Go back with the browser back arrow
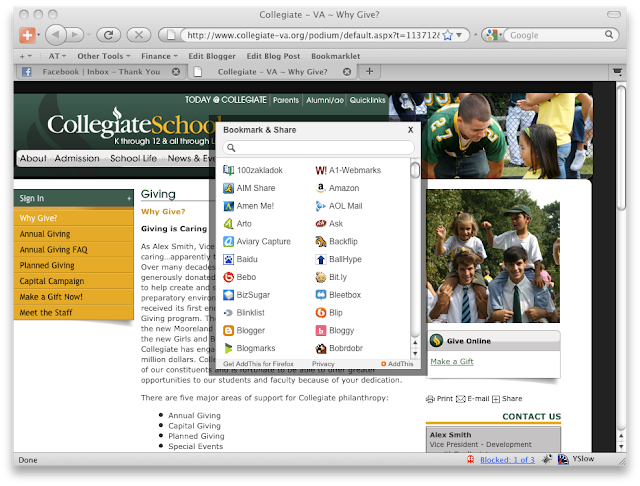The width and height of the screenshot is (640, 486). click(x=56, y=35)
